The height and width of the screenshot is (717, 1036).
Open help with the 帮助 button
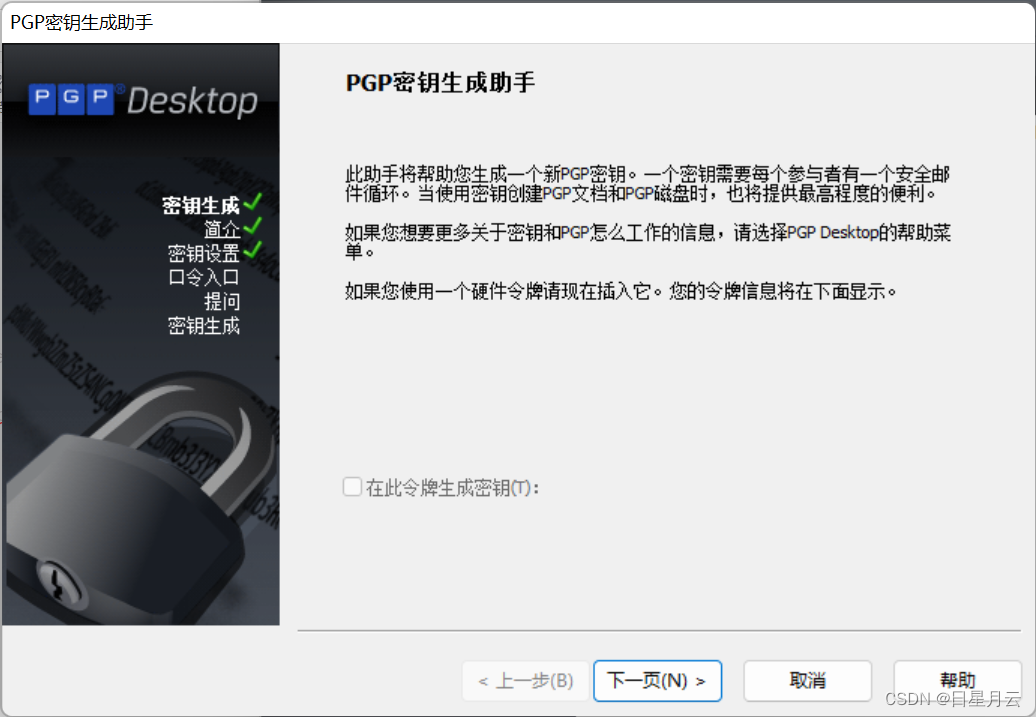point(957,680)
